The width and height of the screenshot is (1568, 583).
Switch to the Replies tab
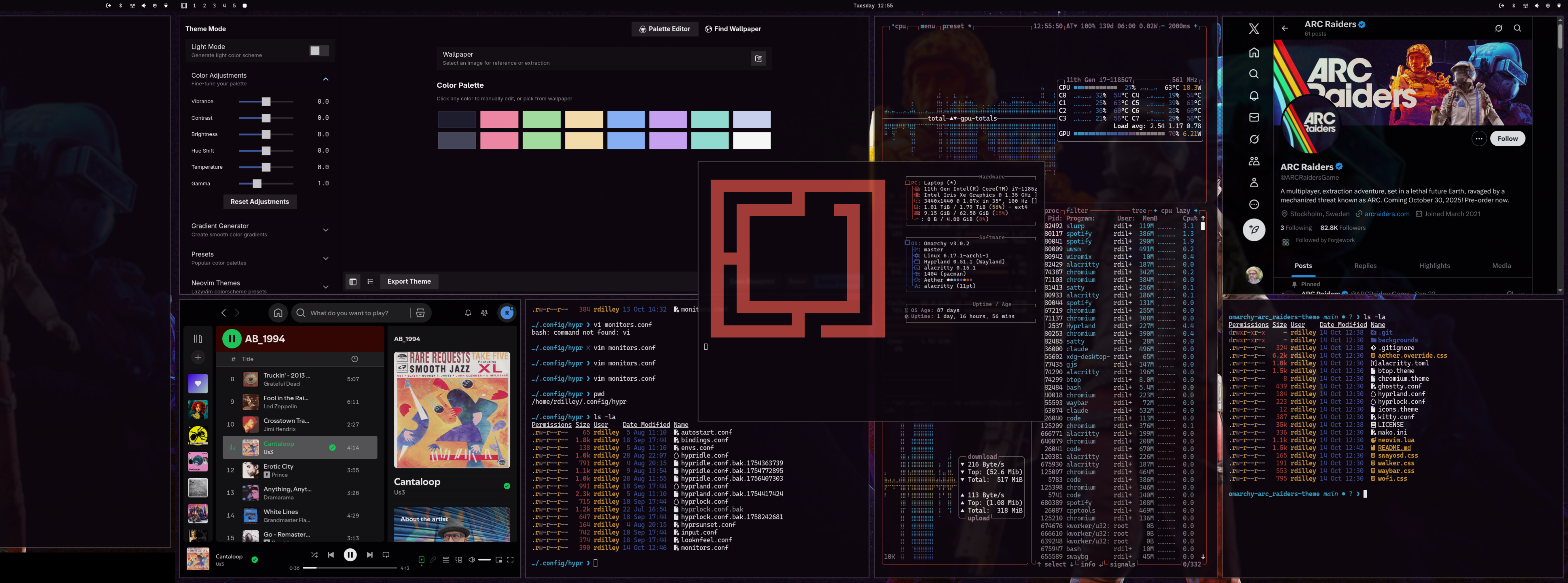[x=1365, y=265]
